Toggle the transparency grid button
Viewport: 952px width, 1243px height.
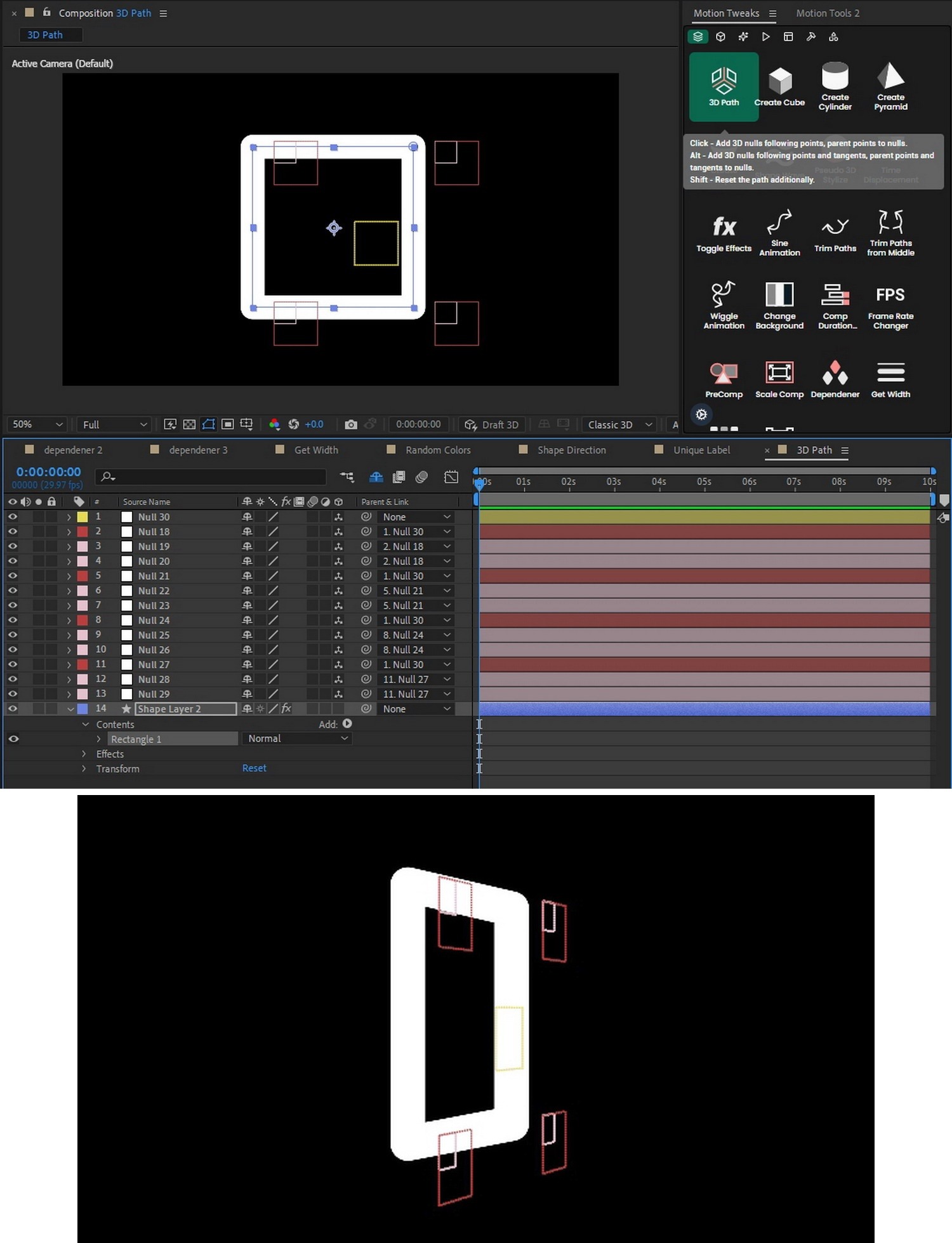pyautogui.click(x=189, y=424)
